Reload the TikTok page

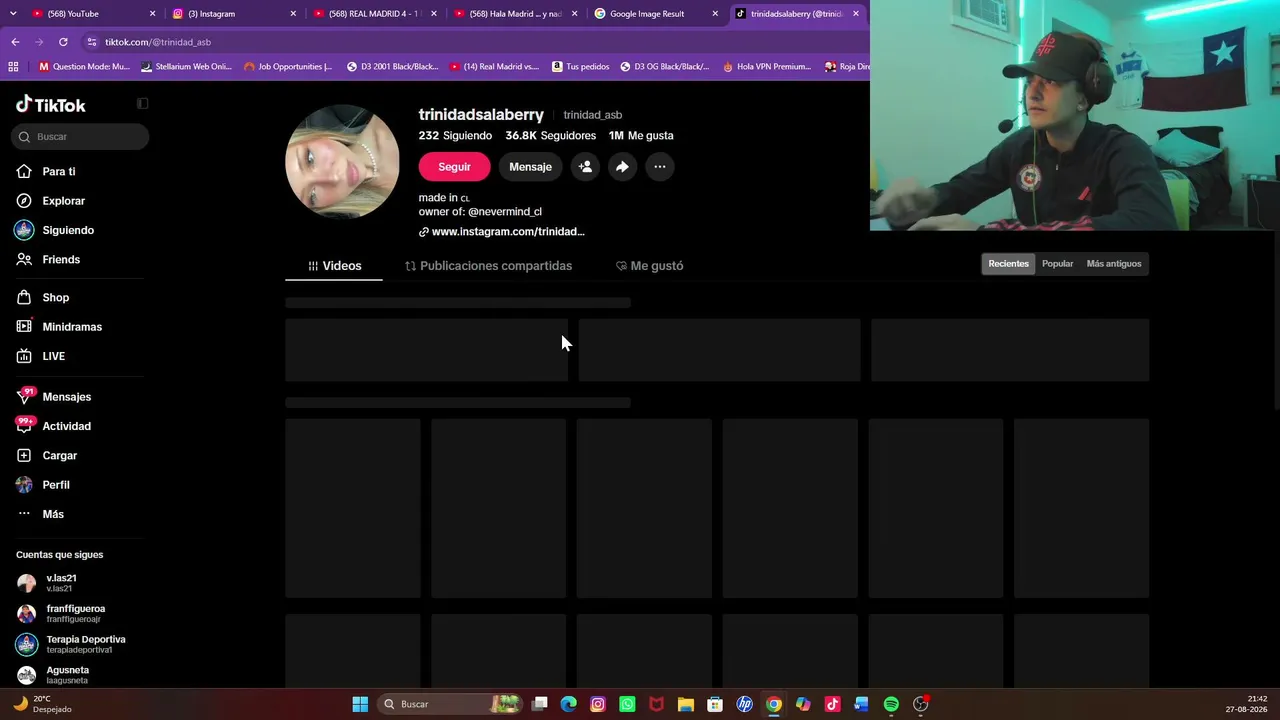pos(63,42)
